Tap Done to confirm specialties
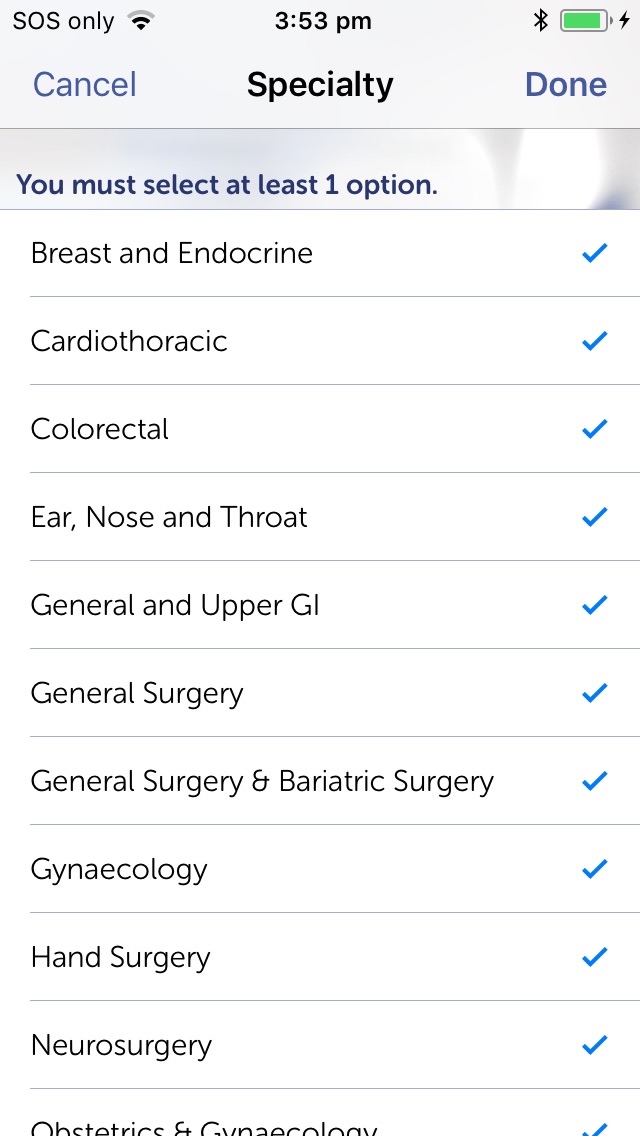The width and height of the screenshot is (640, 1136). pos(565,85)
